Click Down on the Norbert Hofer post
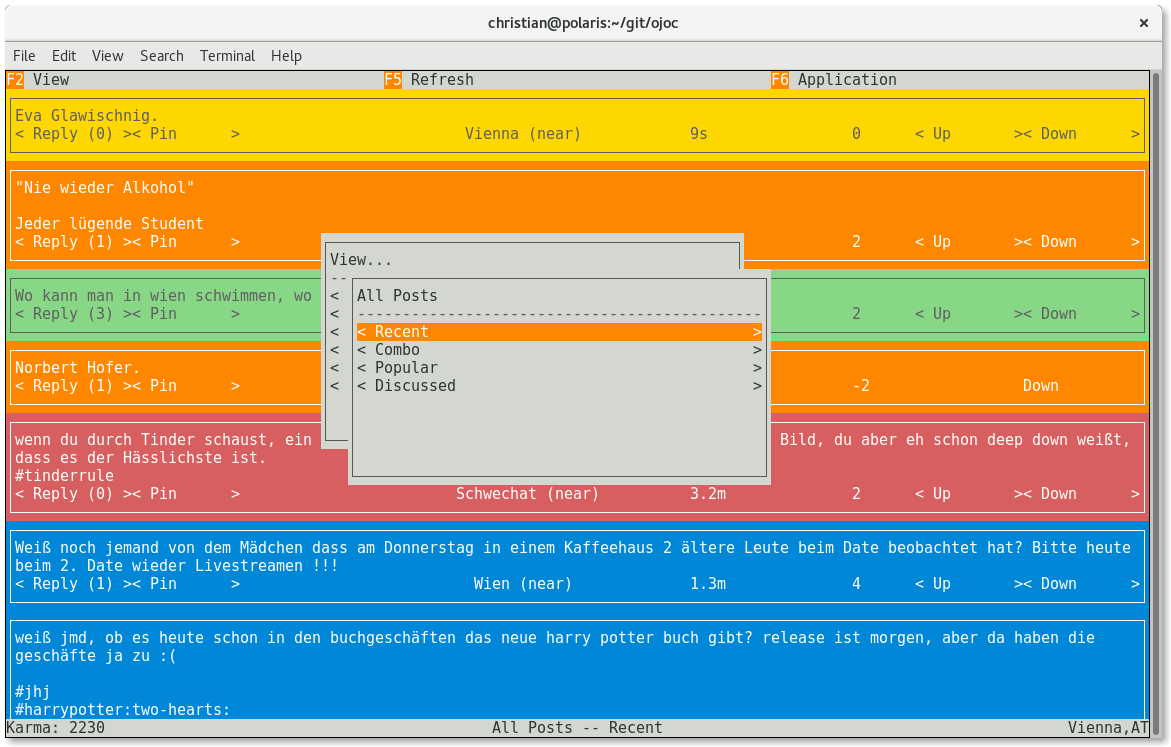 point(1040,386)
